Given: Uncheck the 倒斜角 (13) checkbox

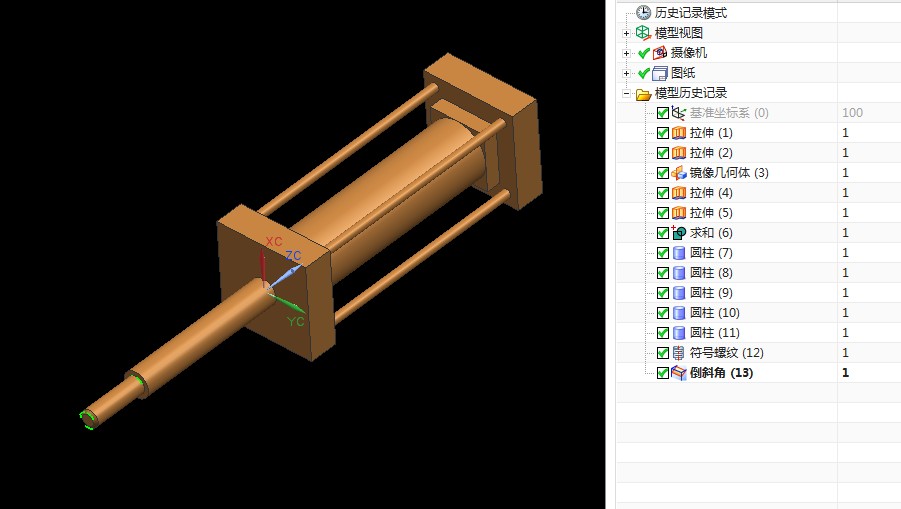Looking at the screenshot, I should click(663, 373).
